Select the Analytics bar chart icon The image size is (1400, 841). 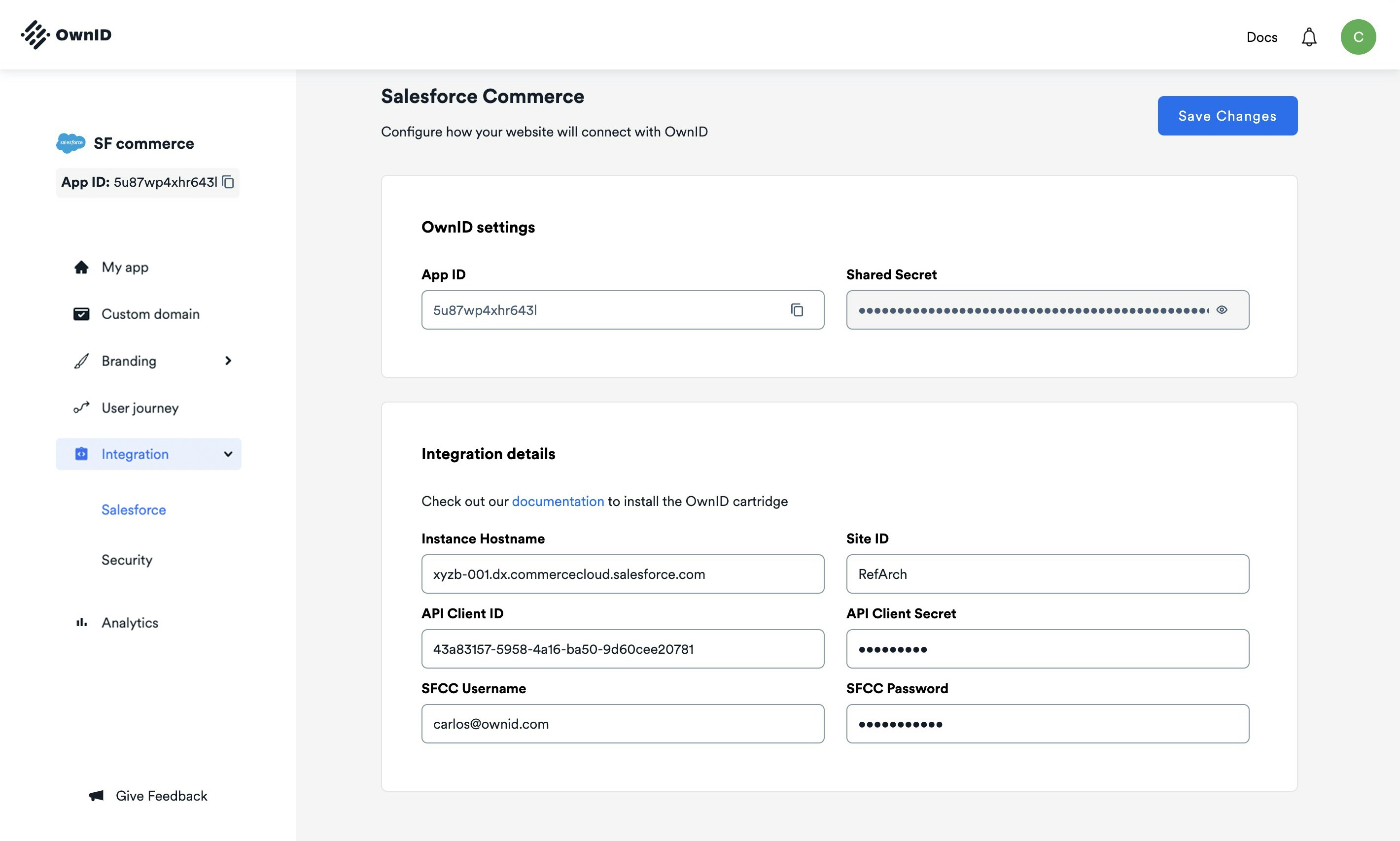pos(81,622)
